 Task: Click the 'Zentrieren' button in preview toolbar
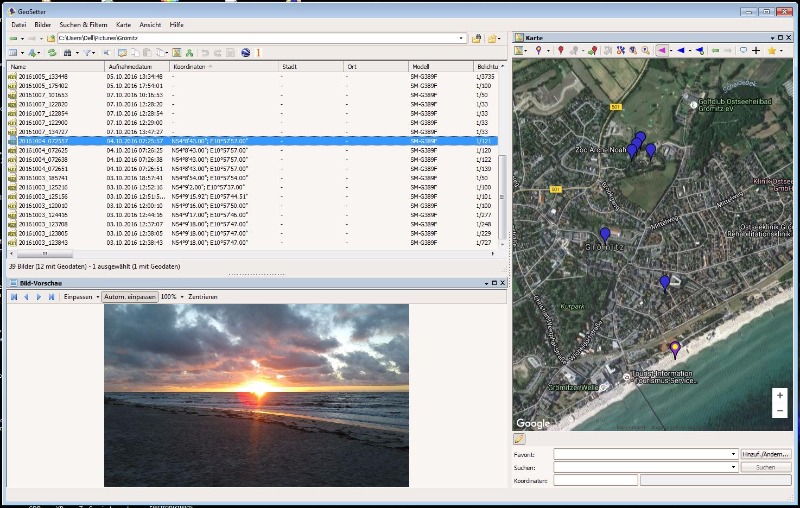(x=203, y=297)
